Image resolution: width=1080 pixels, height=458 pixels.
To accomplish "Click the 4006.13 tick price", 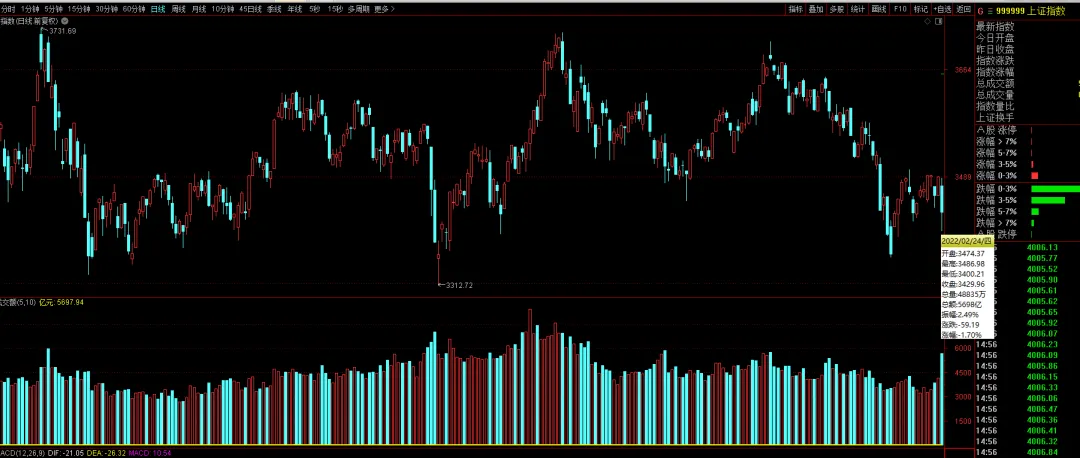I will pos(1041,247).
